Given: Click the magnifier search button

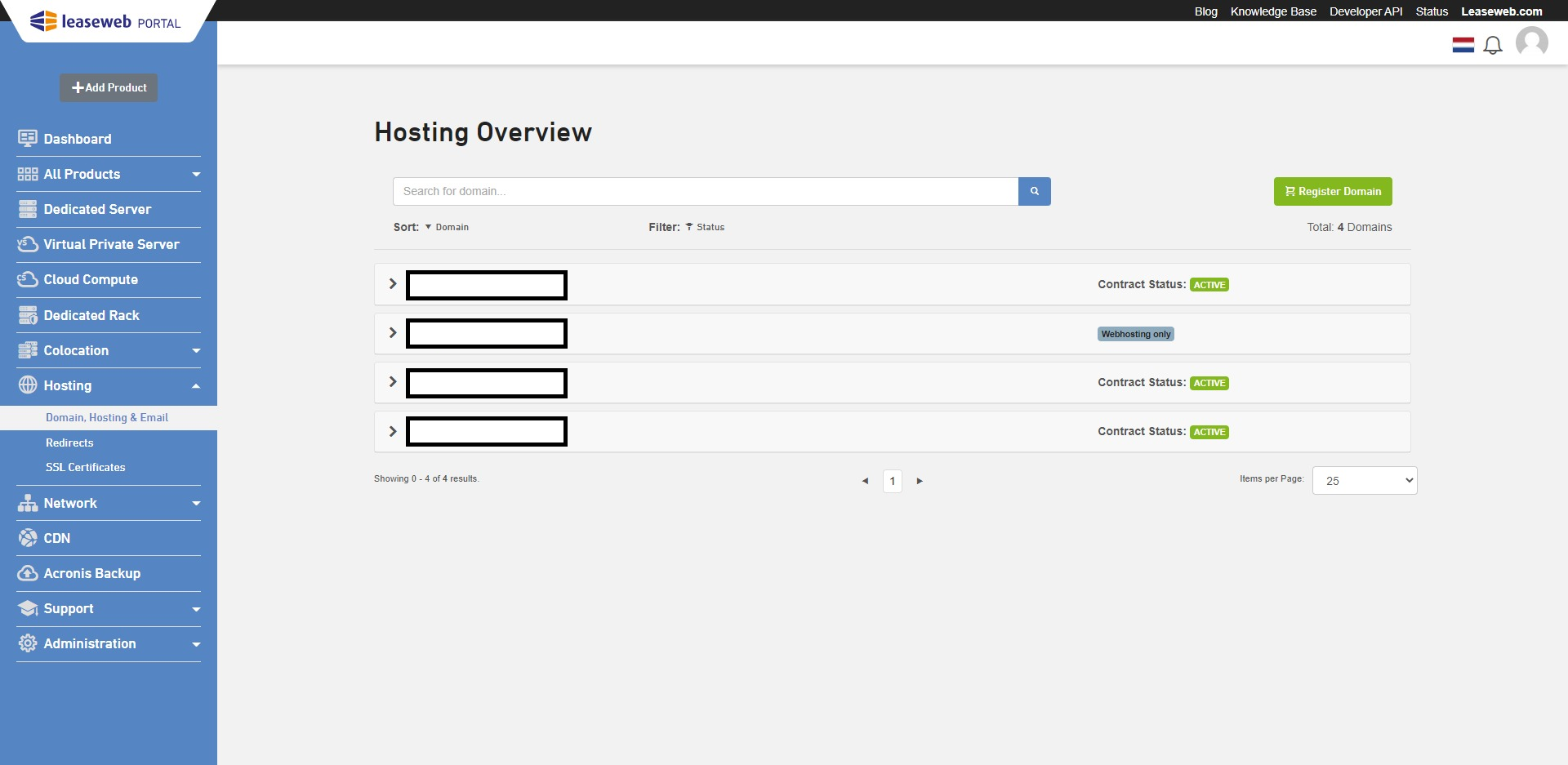Looking at the screenshot, I should [1034, 191].
